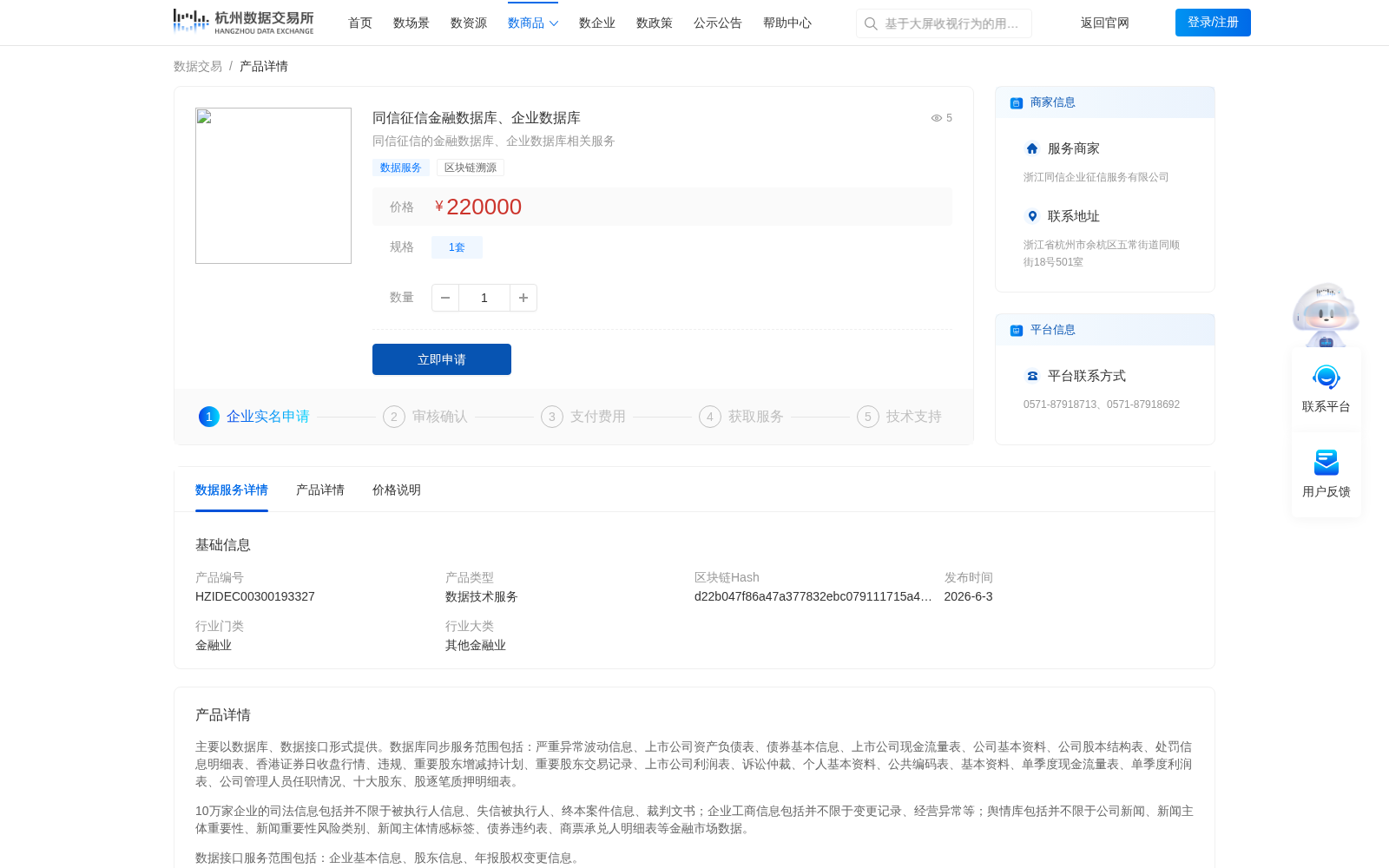Screen dimensions: 1389x868
Task: Open 数政策 navigation item
Action: coord(655,23)
